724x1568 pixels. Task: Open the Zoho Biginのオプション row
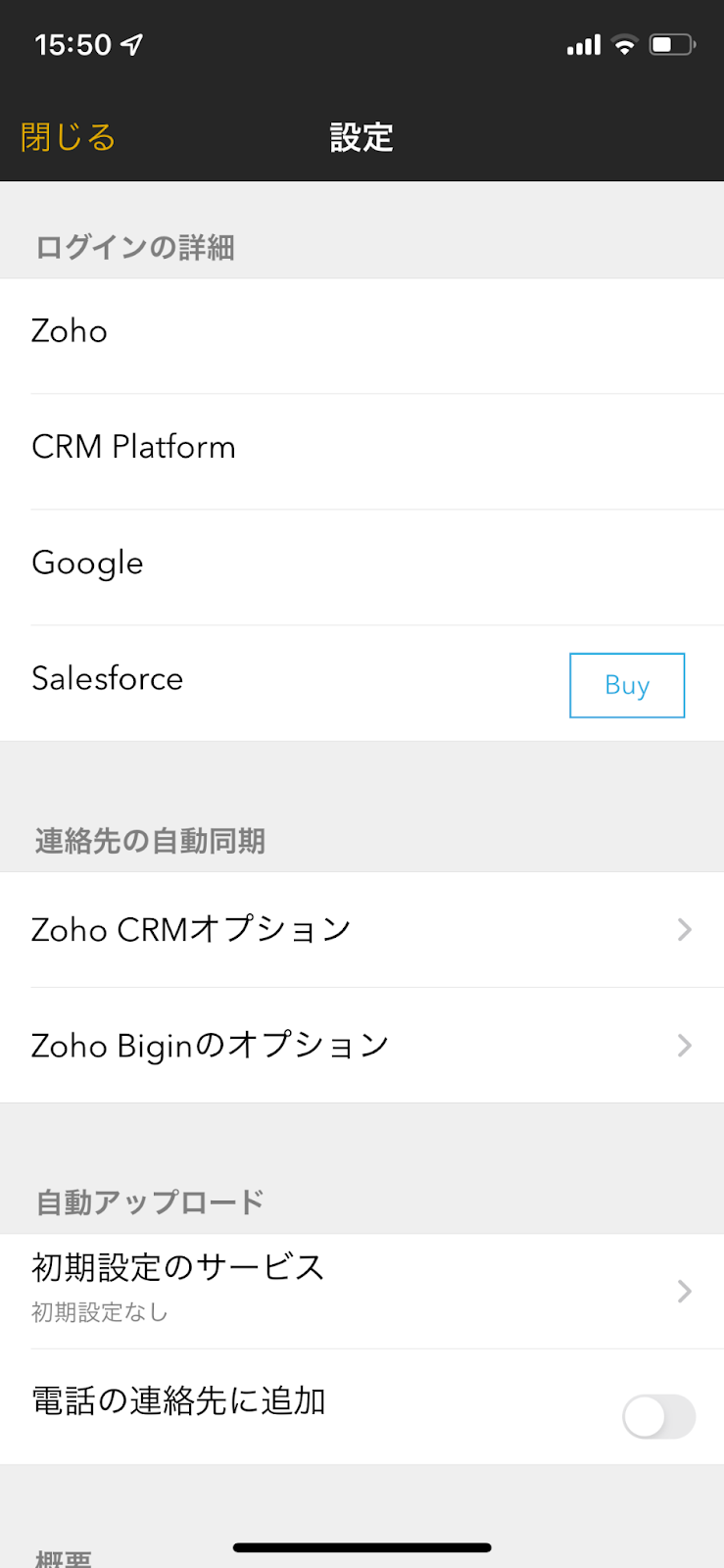[362, 1046]
